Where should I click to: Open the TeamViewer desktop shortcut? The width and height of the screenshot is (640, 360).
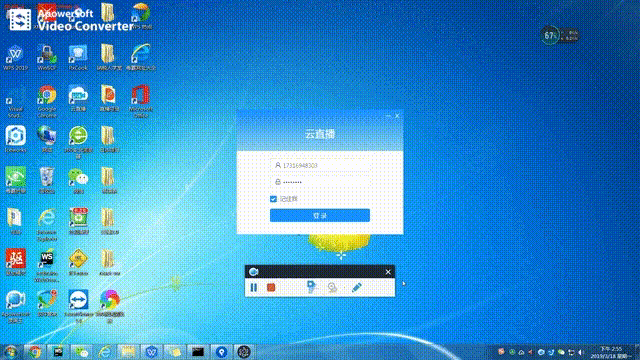78,306
